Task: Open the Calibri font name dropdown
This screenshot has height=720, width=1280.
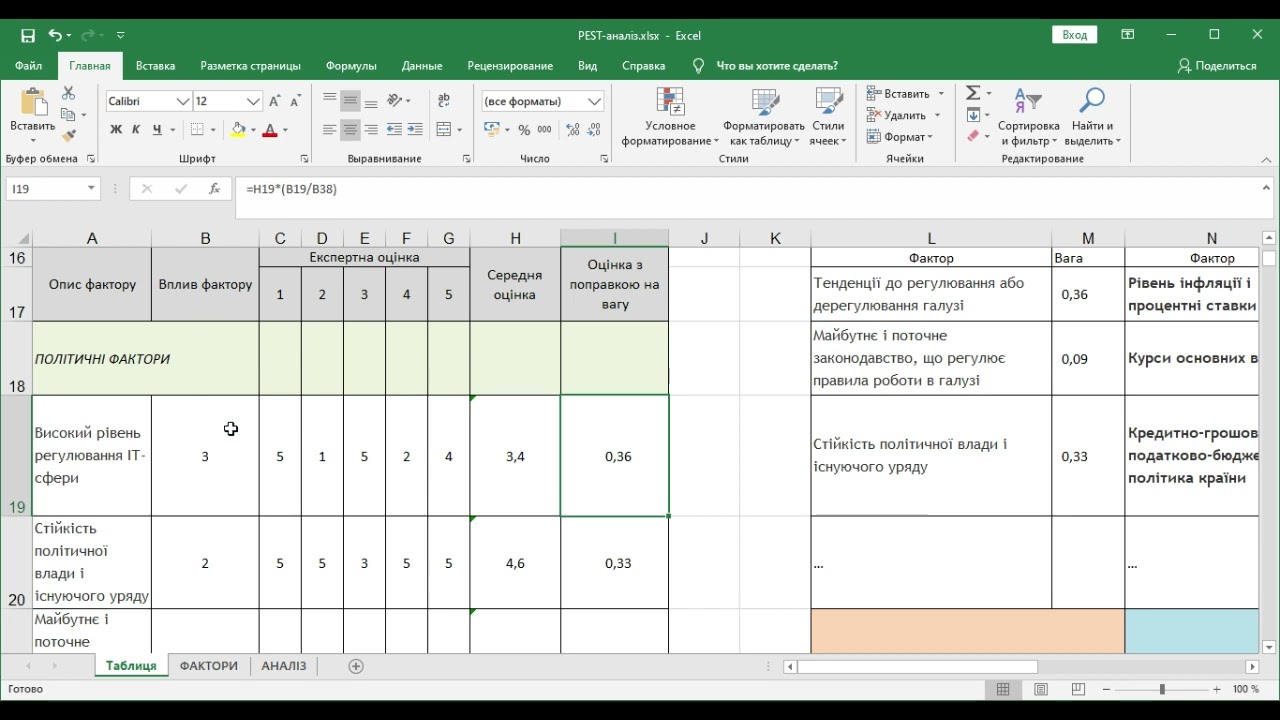Action: pos(183,102)
